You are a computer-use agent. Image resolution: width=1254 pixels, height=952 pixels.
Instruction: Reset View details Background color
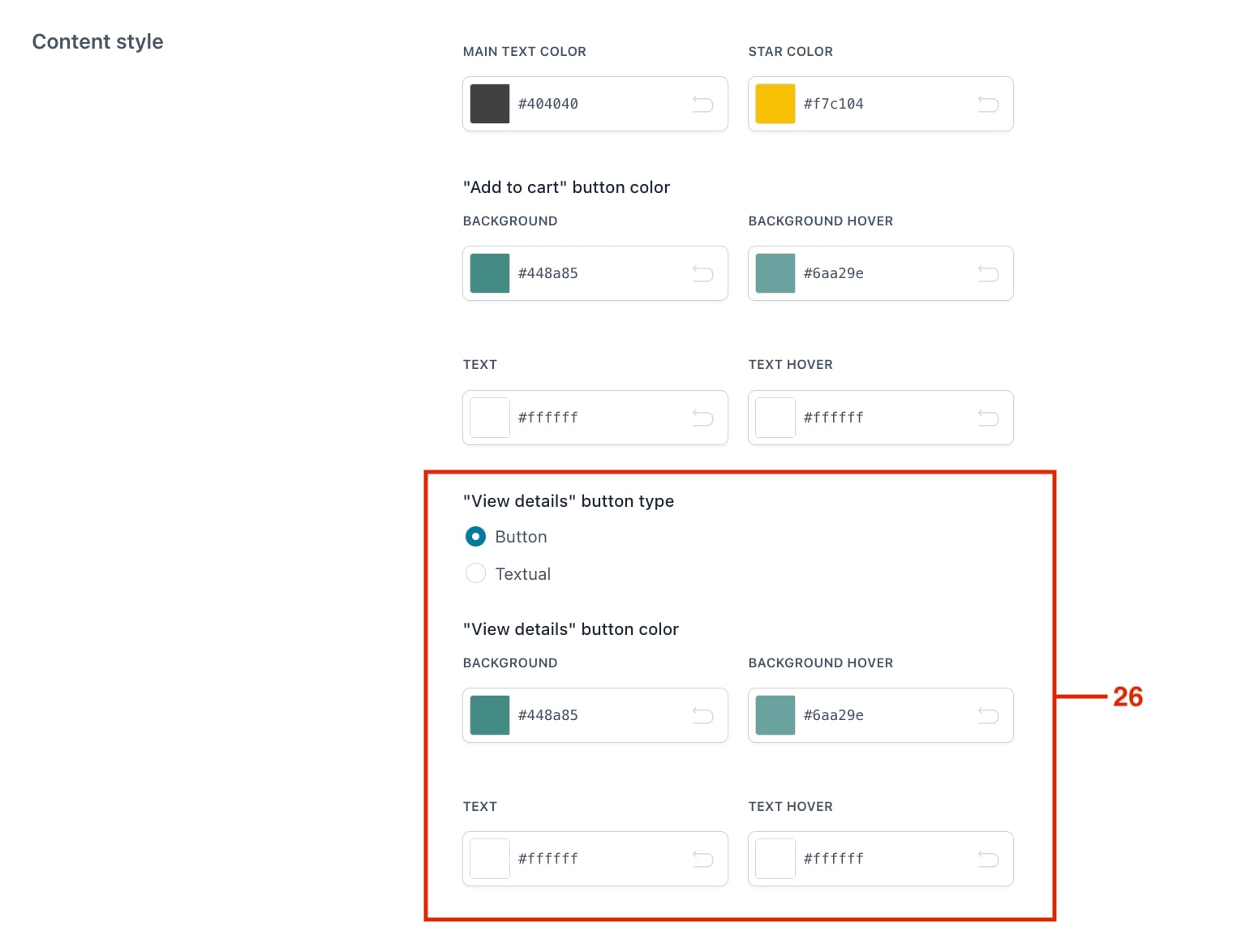pos(702,715)
